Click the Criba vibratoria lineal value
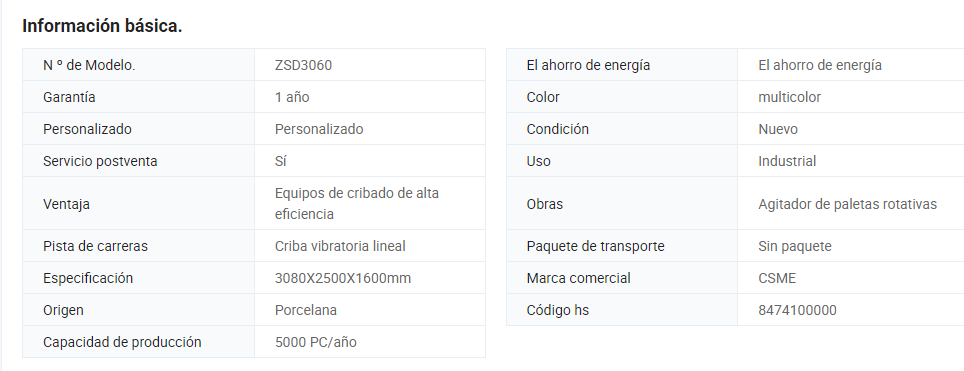964x371 pixels. (340, 246)
